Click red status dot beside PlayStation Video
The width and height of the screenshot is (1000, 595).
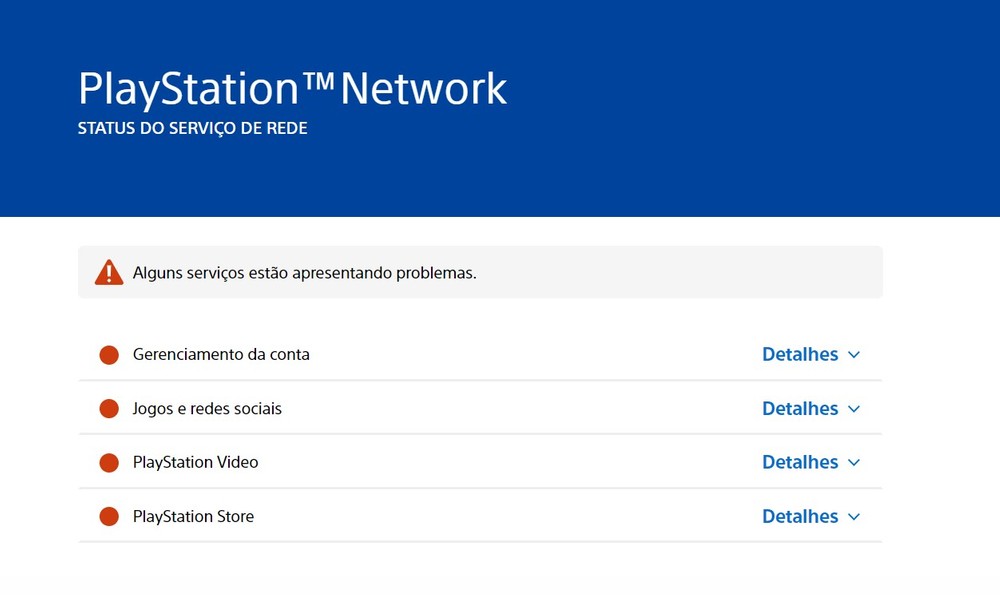click(x=109, y=463)
